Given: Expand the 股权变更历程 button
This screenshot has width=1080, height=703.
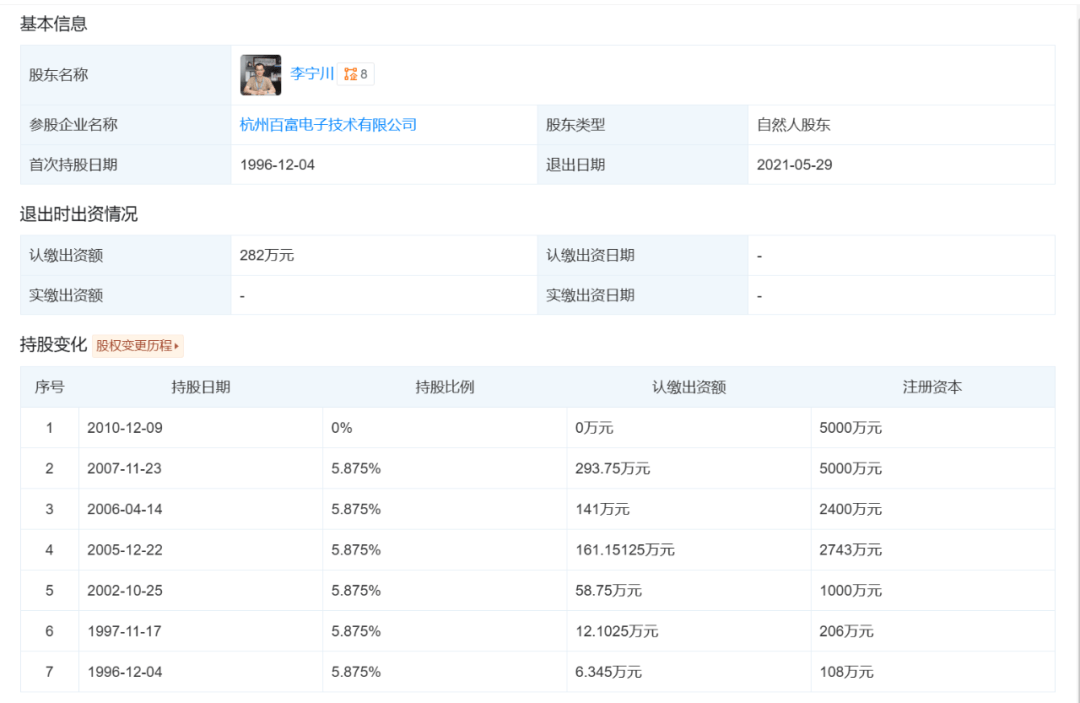Looking at the screenshot, I should point(138,346).
